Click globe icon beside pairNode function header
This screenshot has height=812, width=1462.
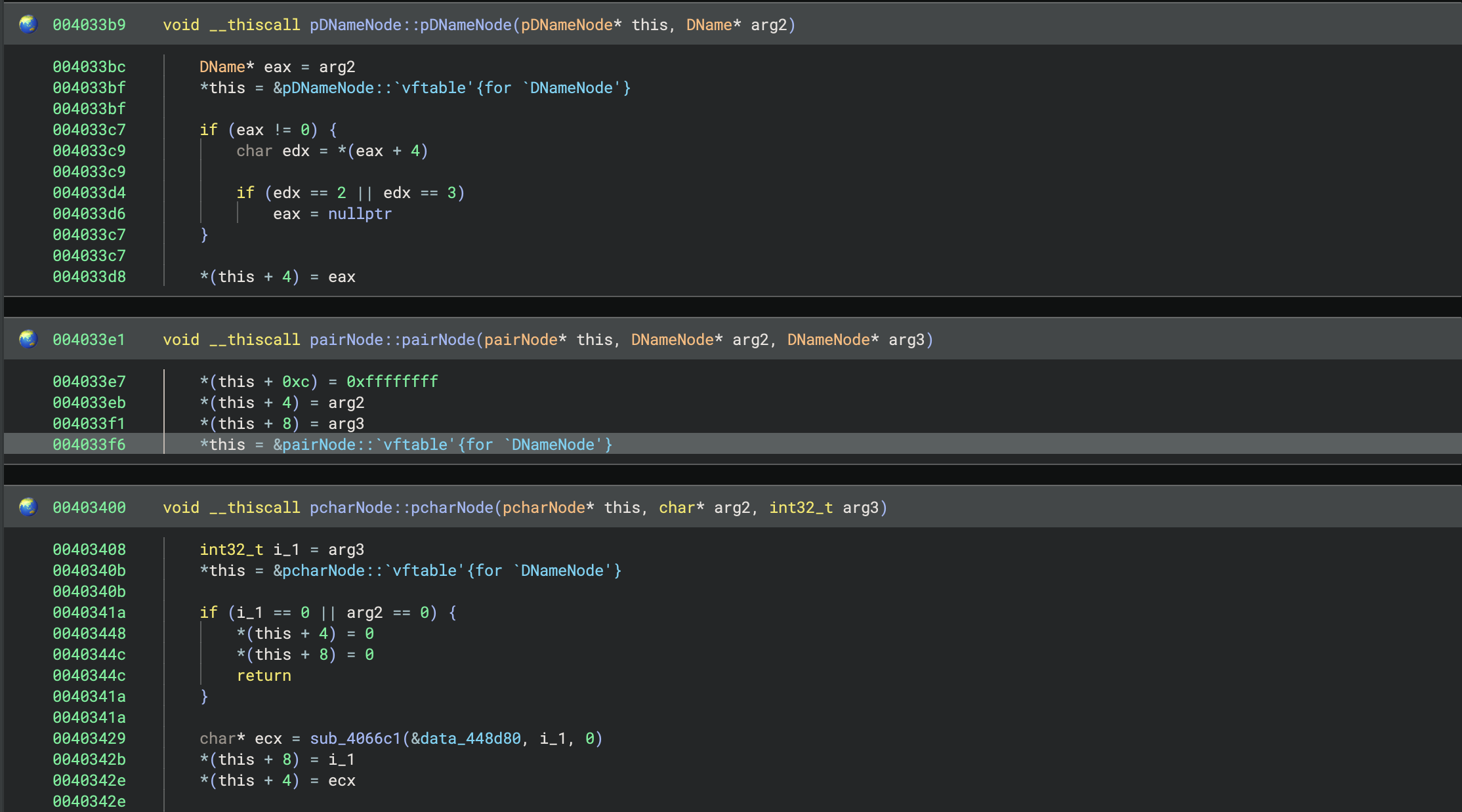(x=28, y=339)
